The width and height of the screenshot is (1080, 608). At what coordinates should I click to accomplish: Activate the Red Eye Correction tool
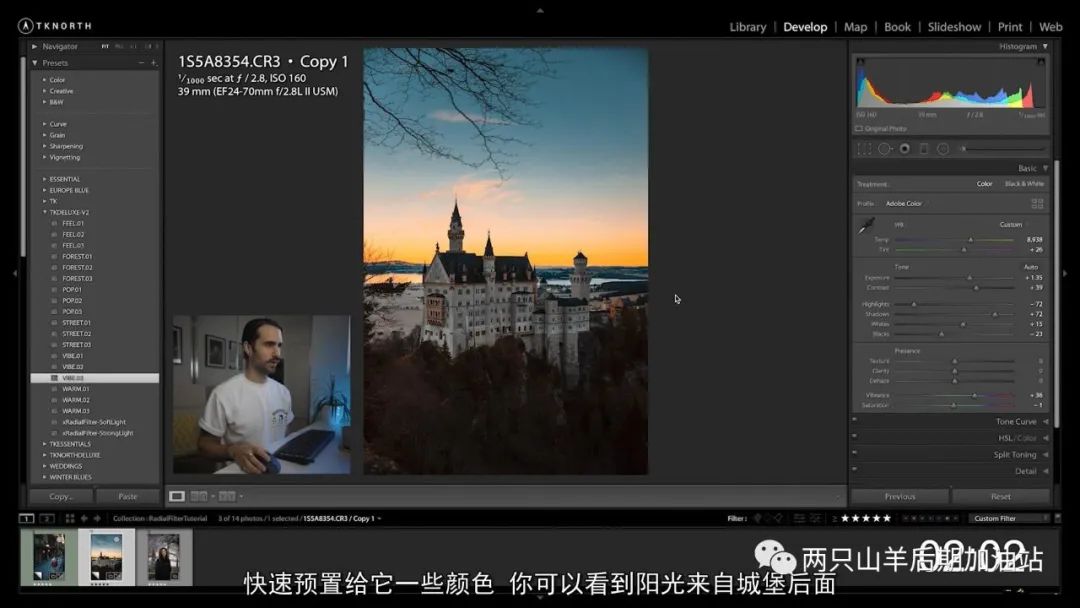(x=904, y=149)
